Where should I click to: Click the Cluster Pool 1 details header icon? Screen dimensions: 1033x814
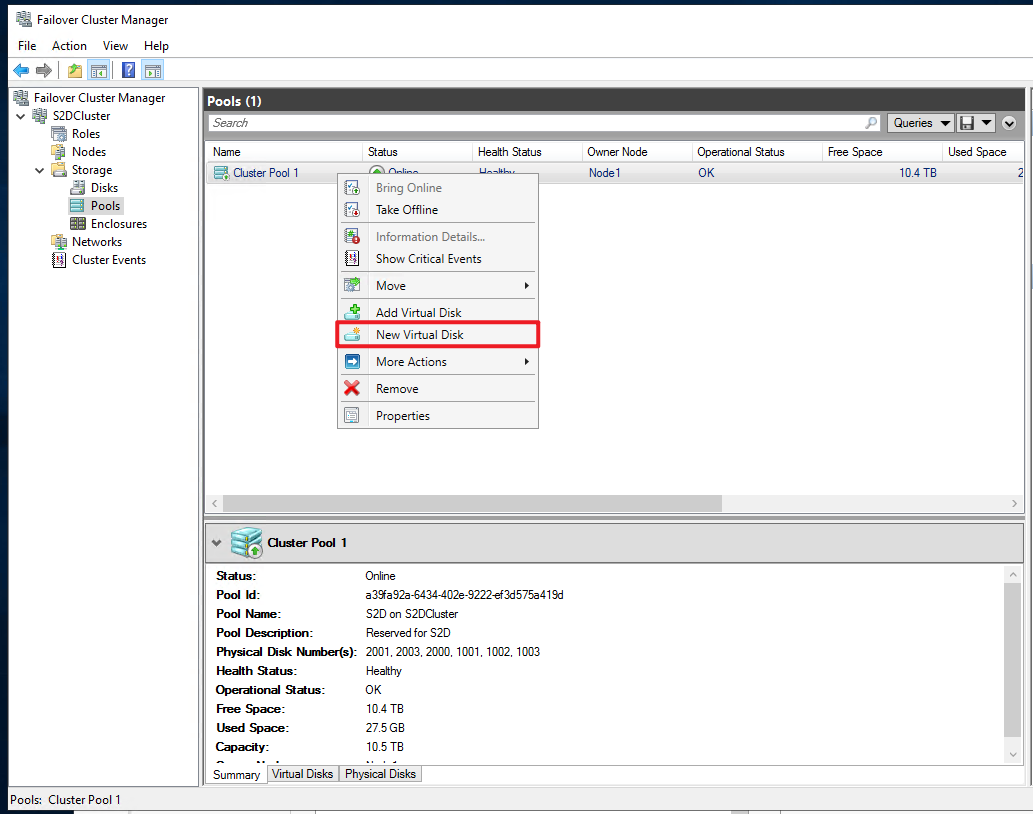click(246, 543)
